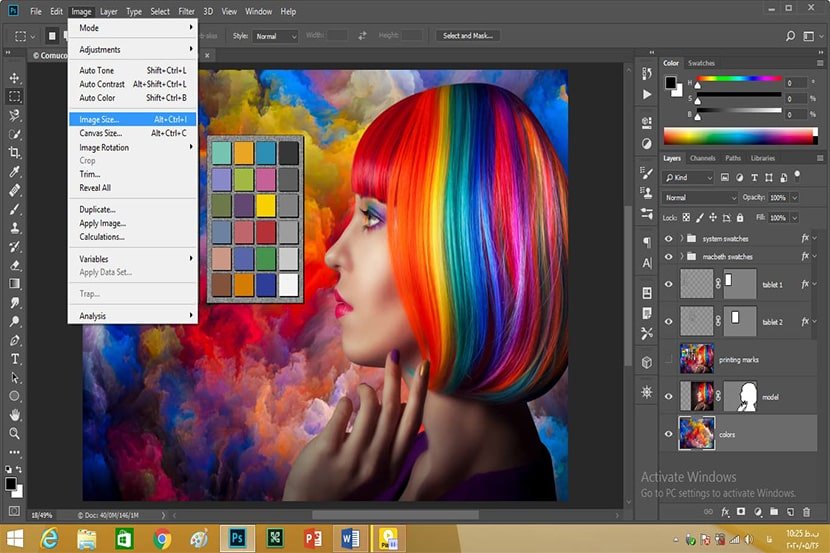
Task: Click the Delete layer trash icon
Action: click(x=806, y=512)
